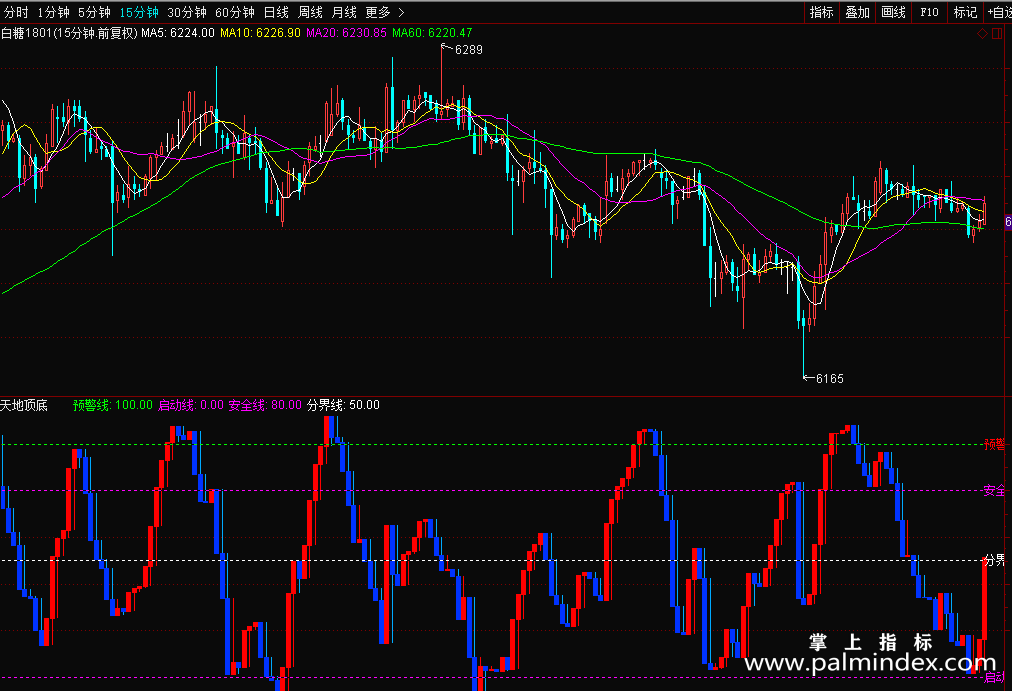This screenshot has width=1012, height=691.
Task: Click the 预警线: 100.00 label
Action: click(113, 405)
